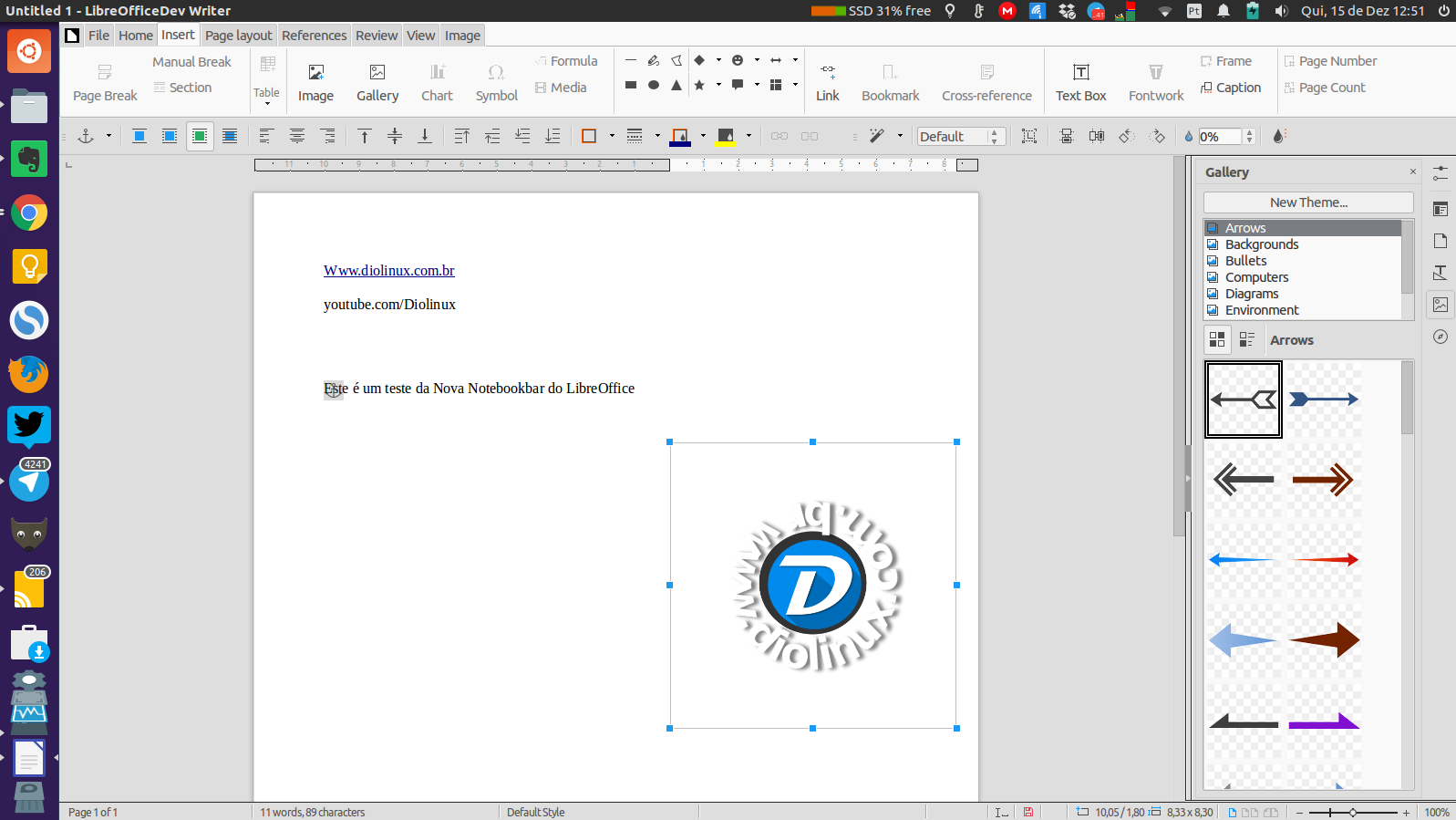Select the ellipse drawing shape
Image resolution: width=1456 pixels, height=820 pixels.
[654, 85]
